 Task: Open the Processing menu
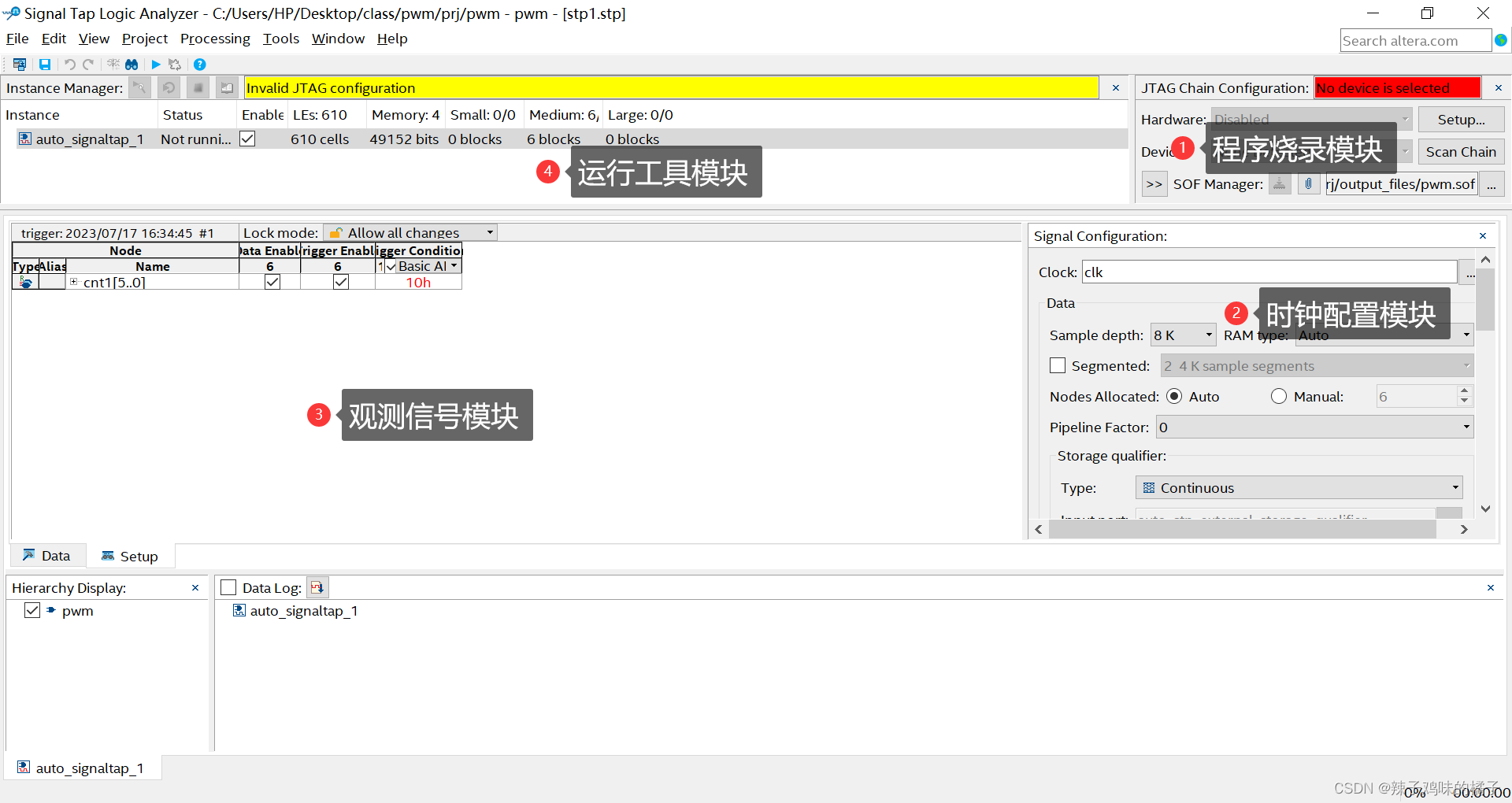pos(215,39)
